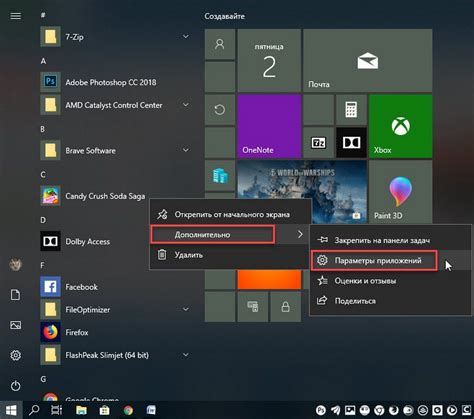Expand the AMD Catalyst Control Center folder

[186, 105]
